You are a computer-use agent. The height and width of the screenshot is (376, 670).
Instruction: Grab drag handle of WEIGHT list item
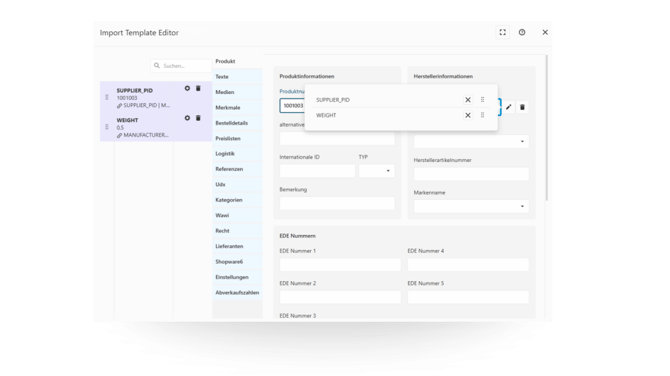click(x=107, y=127)
